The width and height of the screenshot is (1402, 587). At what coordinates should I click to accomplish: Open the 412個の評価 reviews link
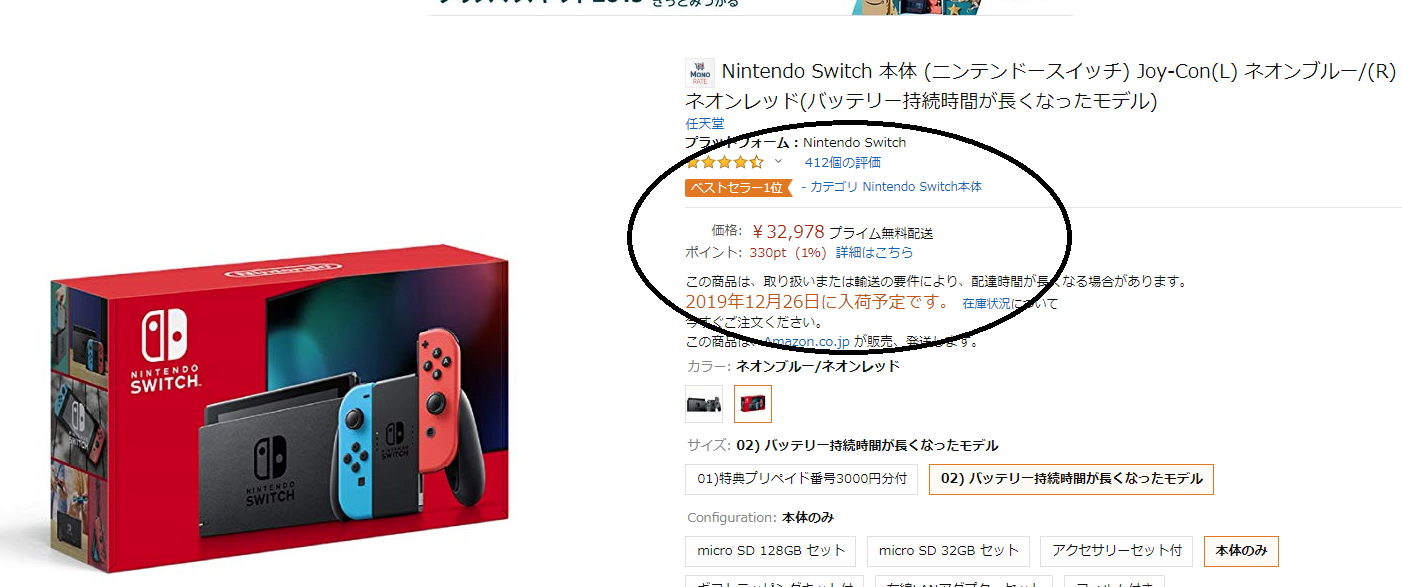coord(842,162)
